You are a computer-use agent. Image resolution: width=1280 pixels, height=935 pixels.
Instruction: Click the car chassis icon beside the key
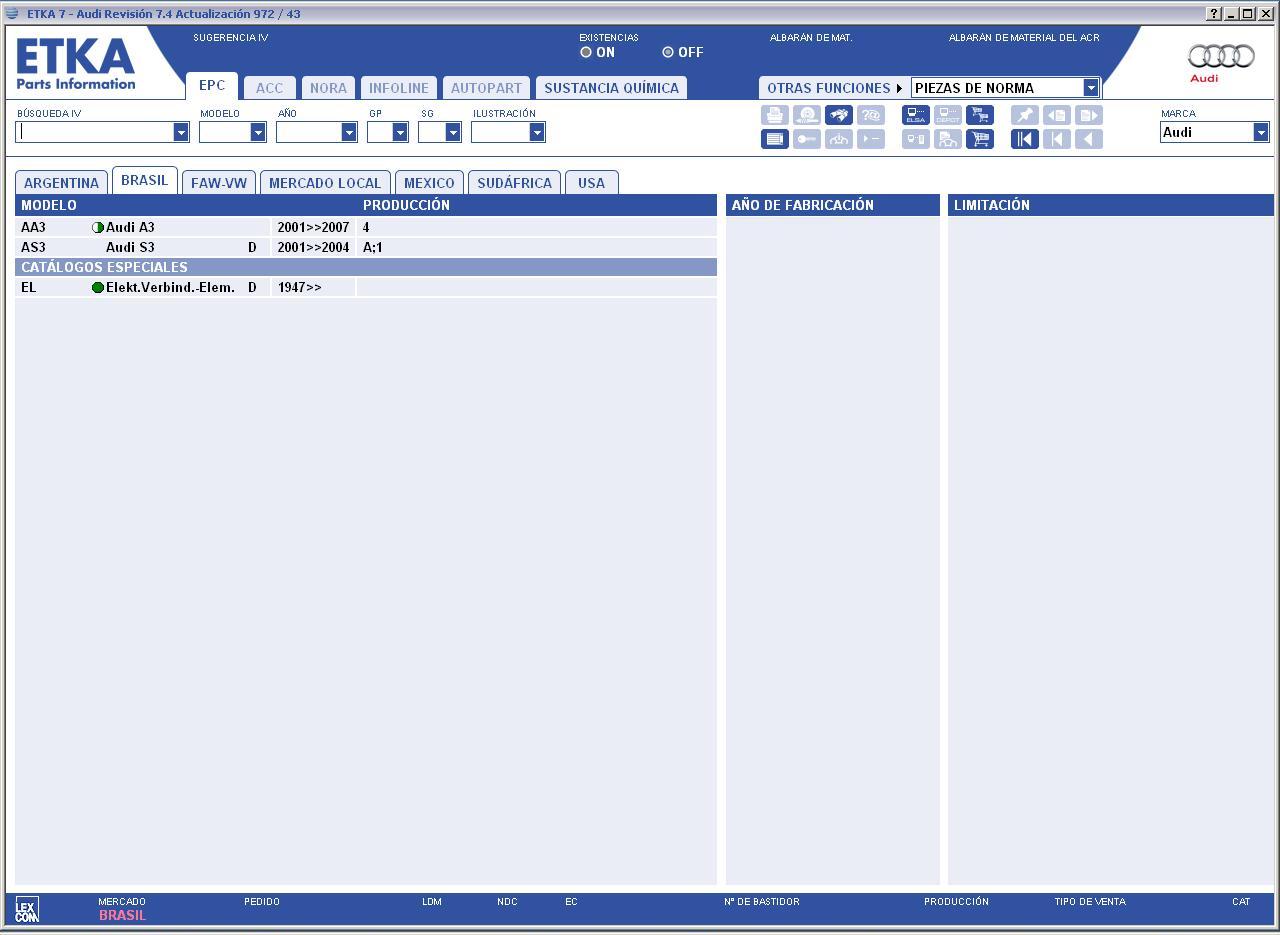(x=839, y=139)
